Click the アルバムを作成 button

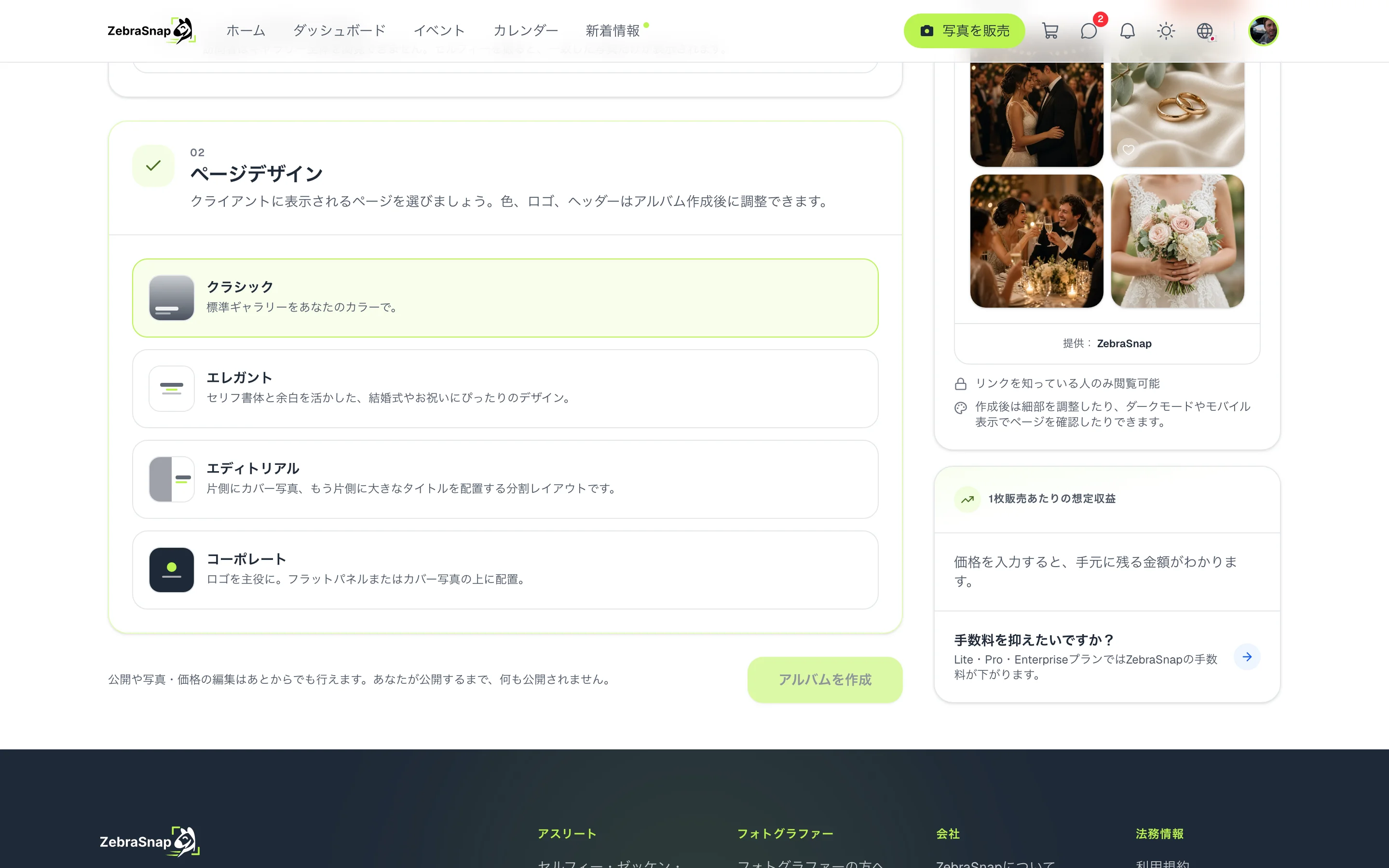(x=825, y=680)
